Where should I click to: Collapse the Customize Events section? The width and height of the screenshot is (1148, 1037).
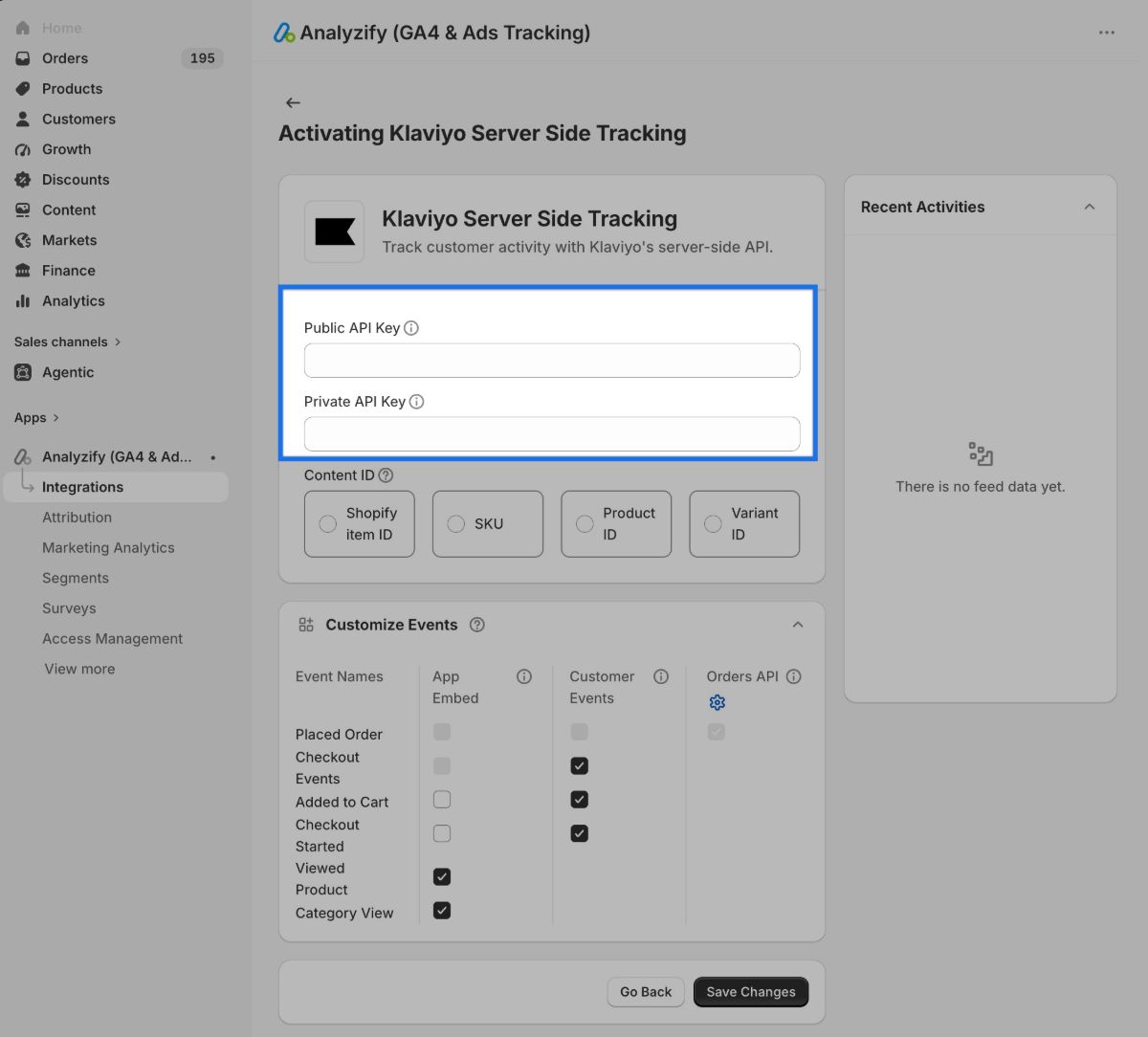point(798,625)
